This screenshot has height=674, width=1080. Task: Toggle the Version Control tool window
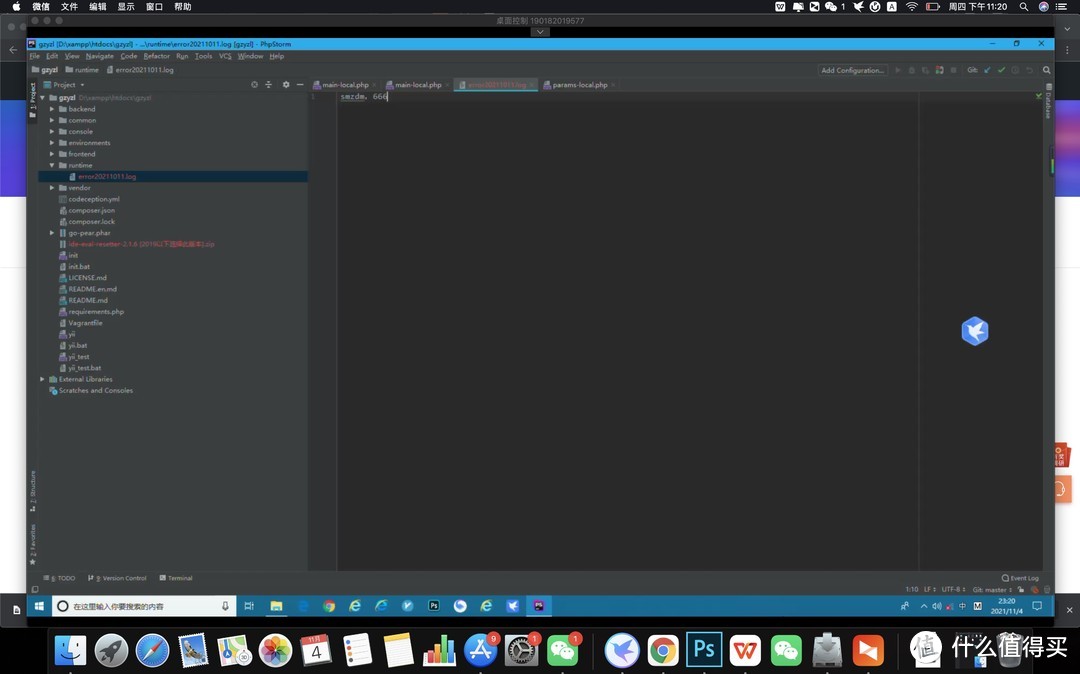pos(121,578)
